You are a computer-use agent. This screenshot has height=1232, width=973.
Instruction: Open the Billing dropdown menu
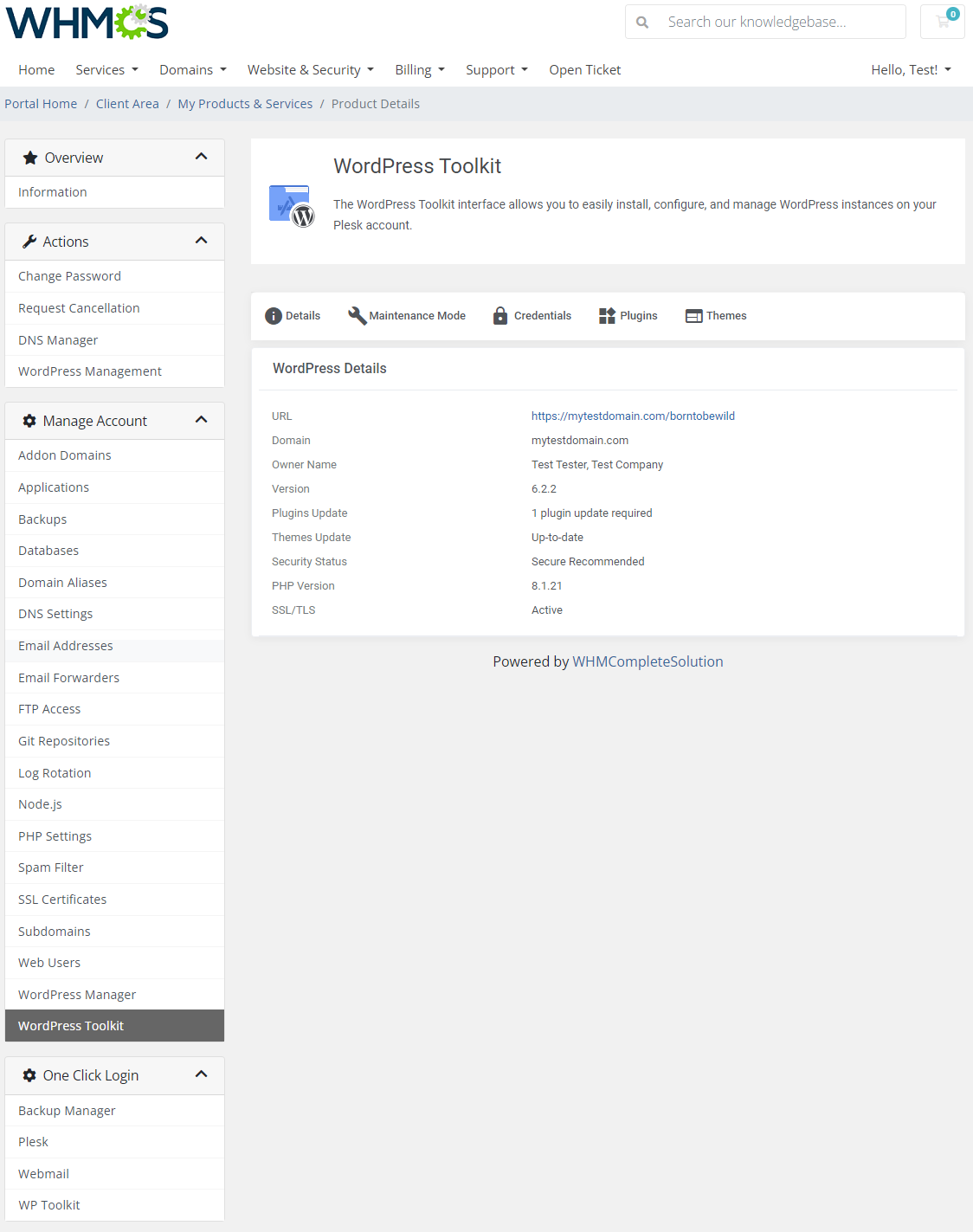(x=420, y=70)
